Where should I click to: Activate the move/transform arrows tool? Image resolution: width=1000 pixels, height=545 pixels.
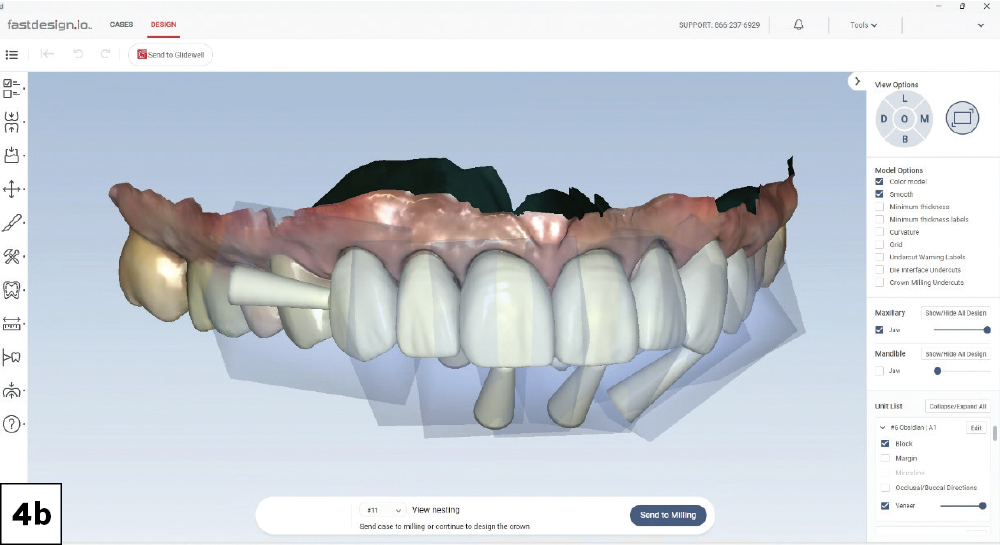pos(11,189)
